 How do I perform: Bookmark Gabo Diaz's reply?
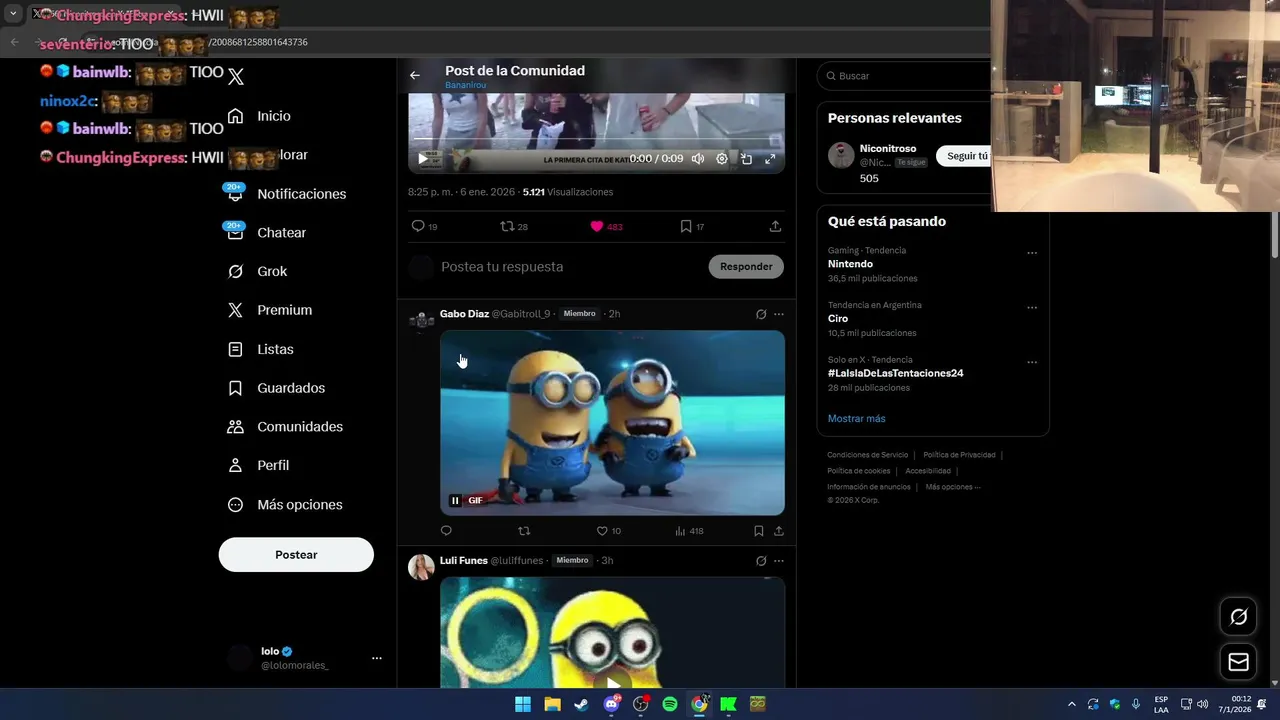pyautogui.click(x=759, y=531)
